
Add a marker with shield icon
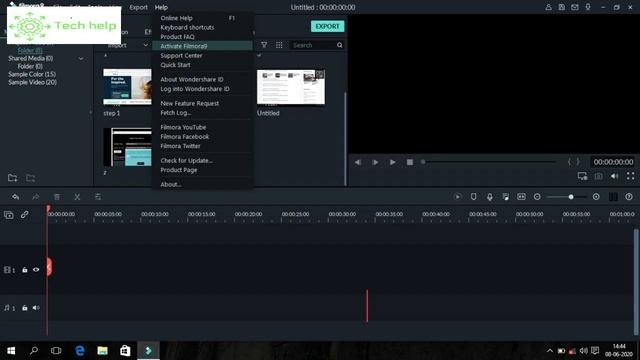(x=473, y=197)
